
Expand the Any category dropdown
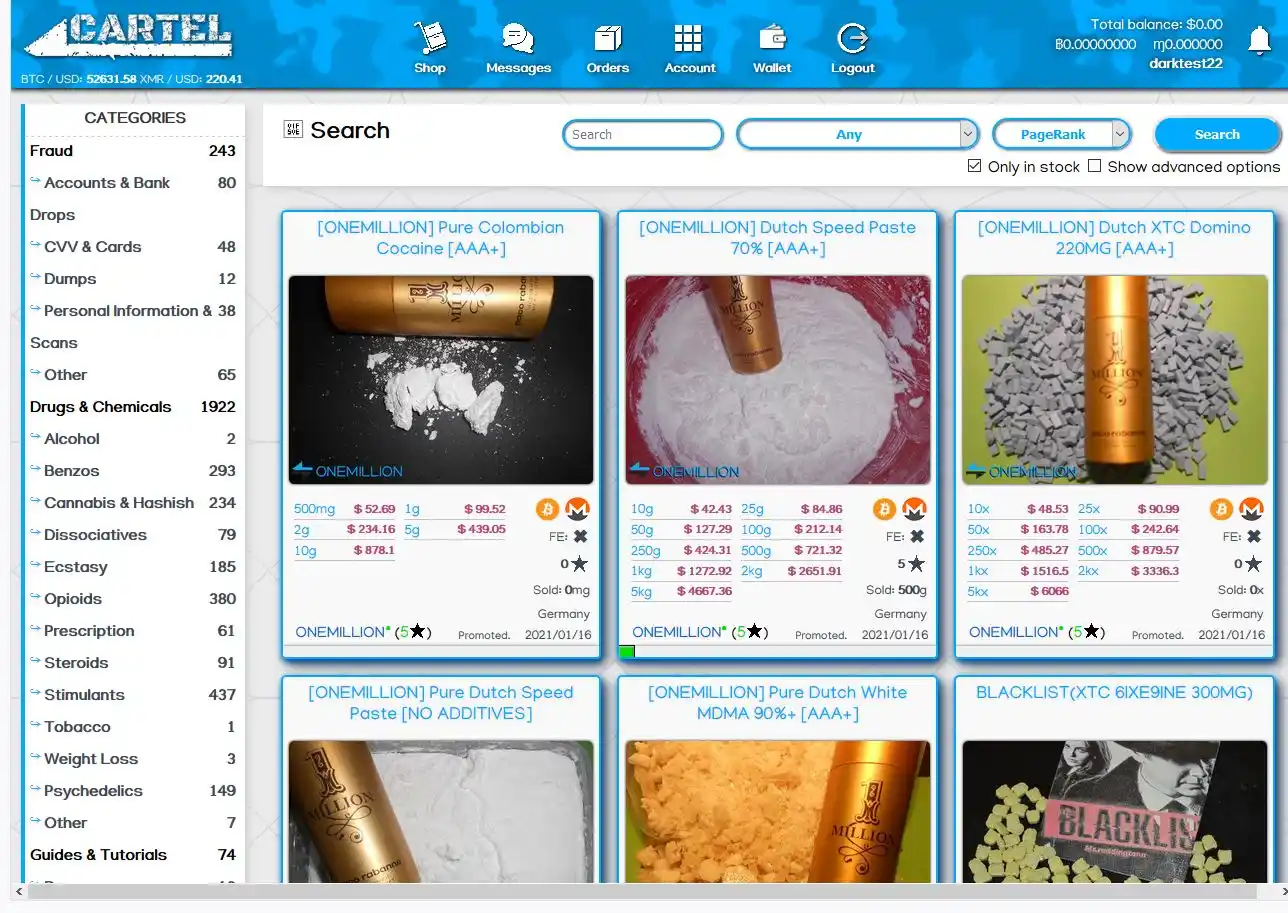pos(857,134)
